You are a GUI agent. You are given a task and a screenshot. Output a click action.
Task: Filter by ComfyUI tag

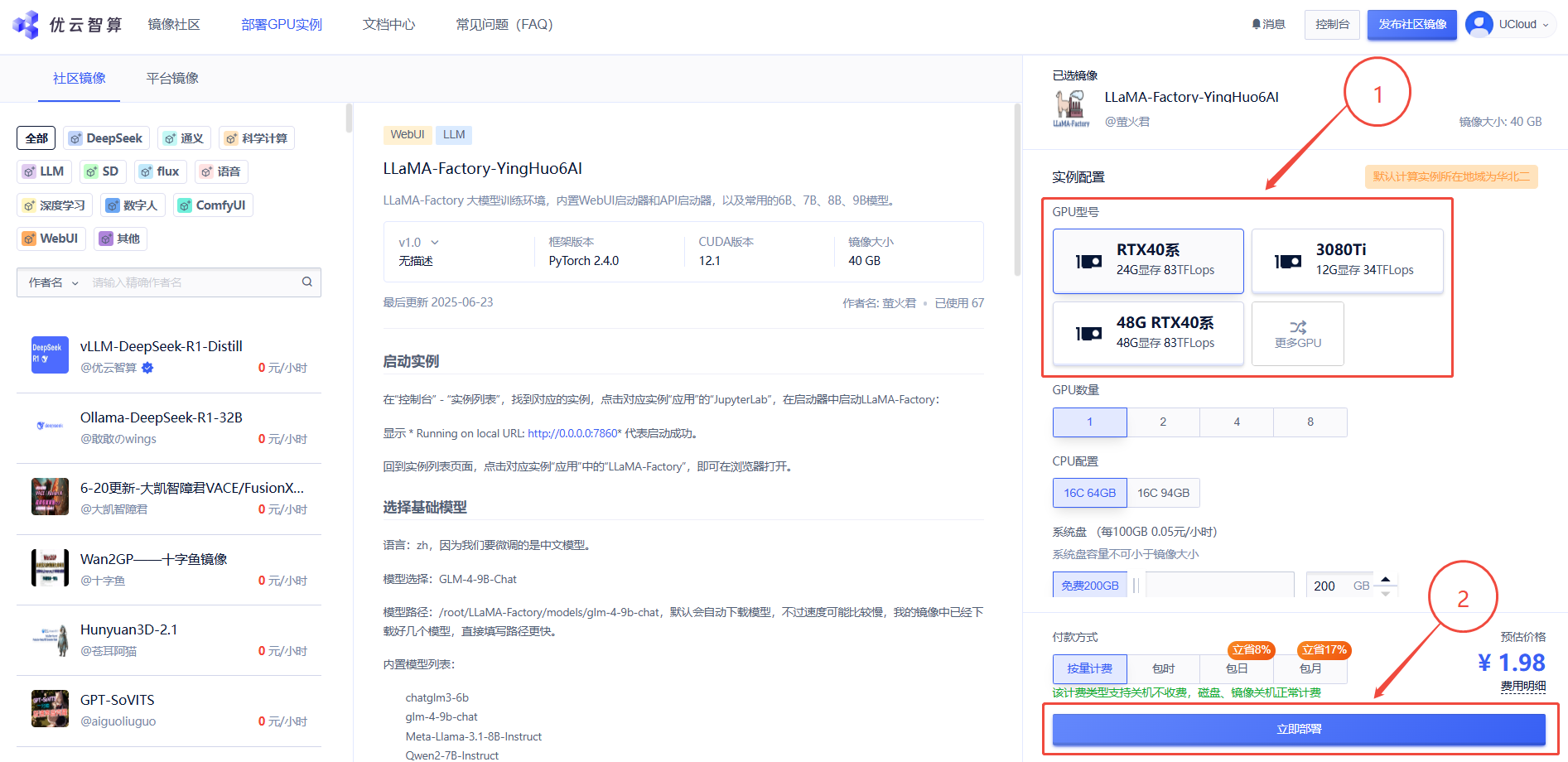click(x=213, y=205)
